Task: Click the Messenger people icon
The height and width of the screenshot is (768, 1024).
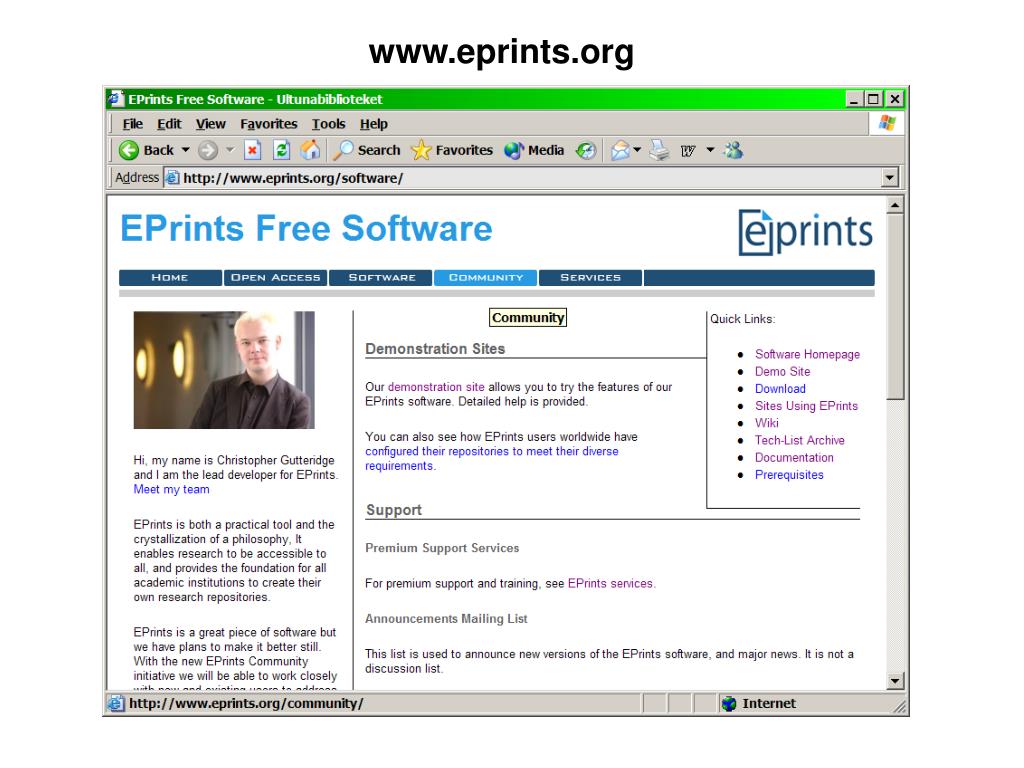Action: click(733, 150)
